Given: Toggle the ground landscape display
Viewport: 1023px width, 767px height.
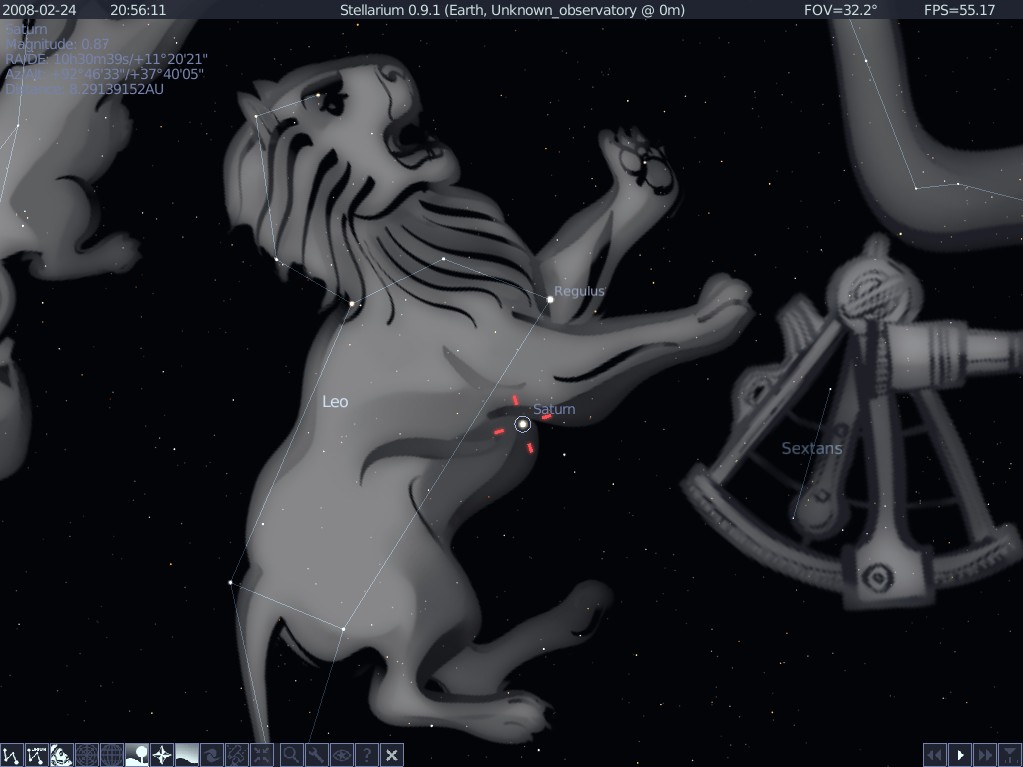Looking at the screenshot, I should pos(136,755).
